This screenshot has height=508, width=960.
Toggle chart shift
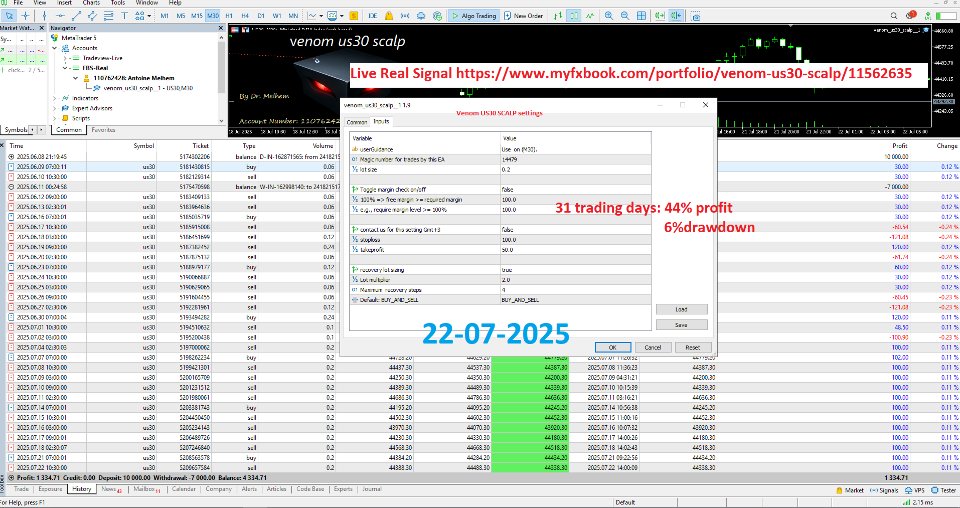point(676,16)
